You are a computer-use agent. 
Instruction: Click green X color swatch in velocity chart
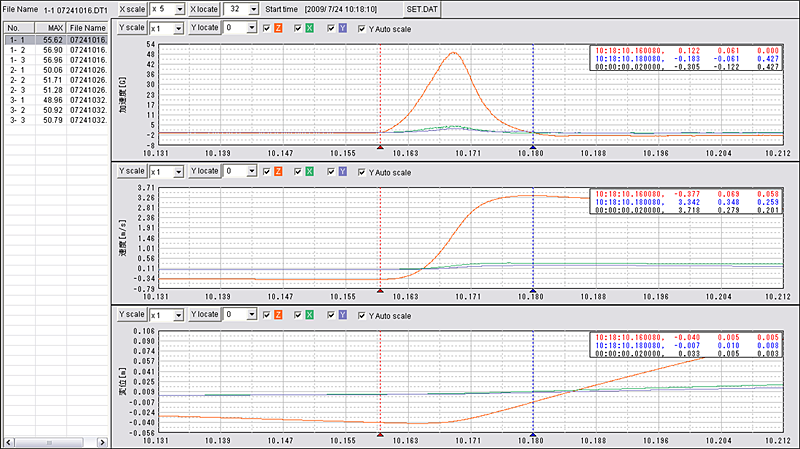pyautogui.click(x=310, y=172)
